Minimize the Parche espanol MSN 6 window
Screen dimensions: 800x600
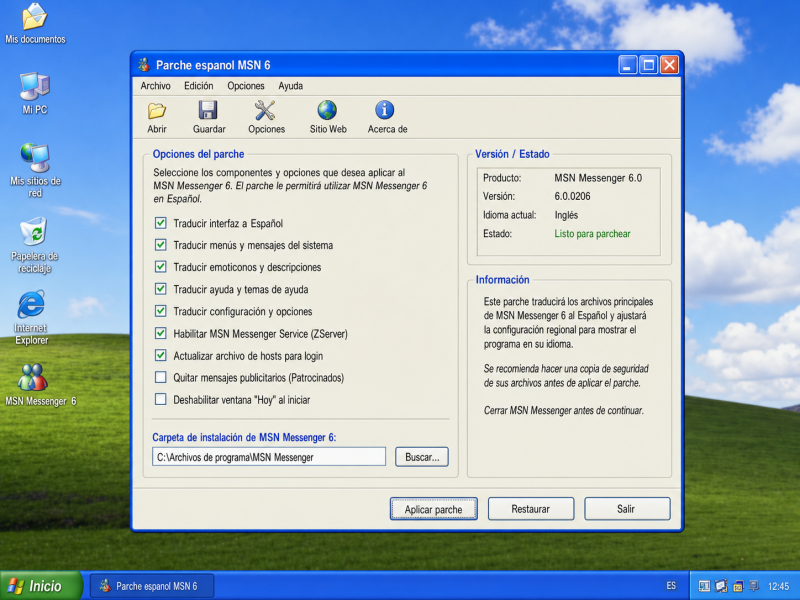628,65
